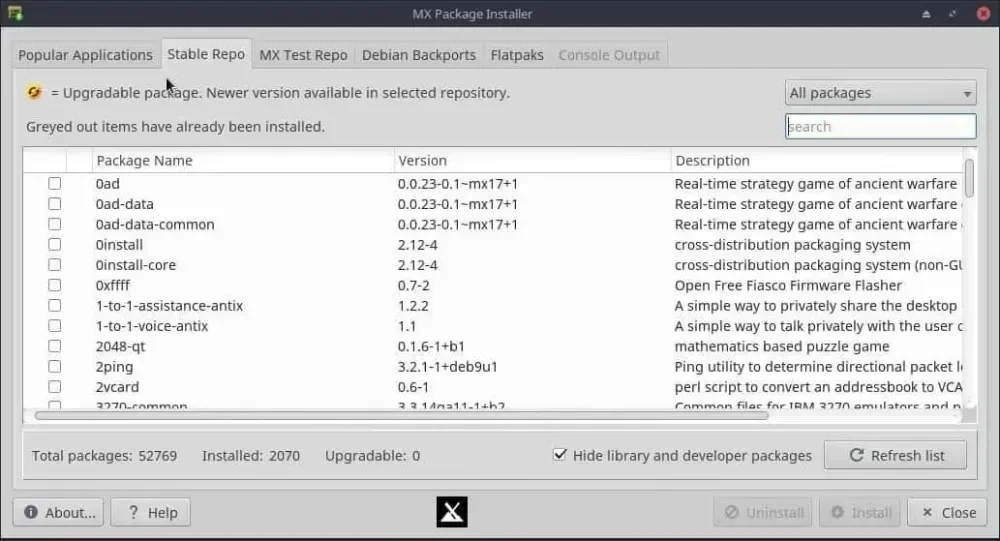
Task: Click the MX Linux logo at bottom
Action: point(452,512)
